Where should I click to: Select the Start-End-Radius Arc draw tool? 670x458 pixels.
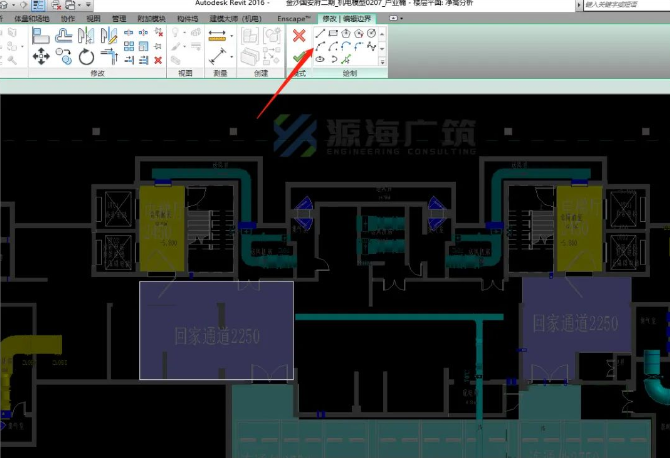[320, 46]
